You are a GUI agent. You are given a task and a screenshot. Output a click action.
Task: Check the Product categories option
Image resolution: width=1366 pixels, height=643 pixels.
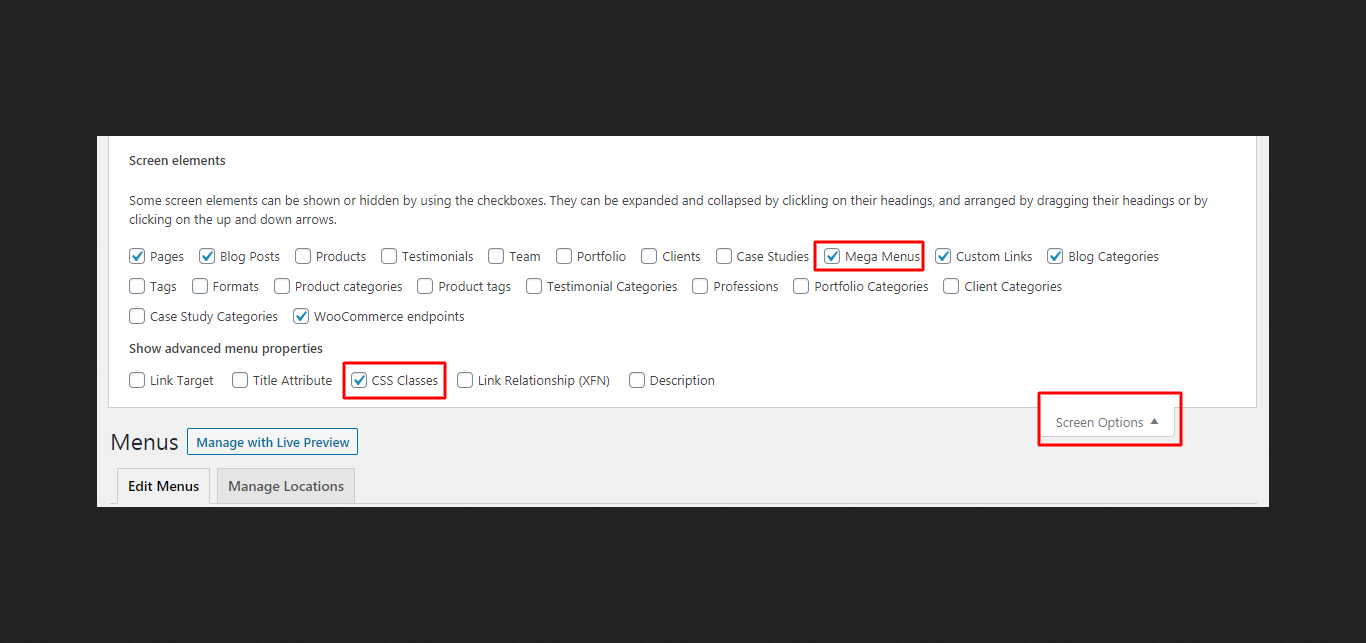click(282, 286)
